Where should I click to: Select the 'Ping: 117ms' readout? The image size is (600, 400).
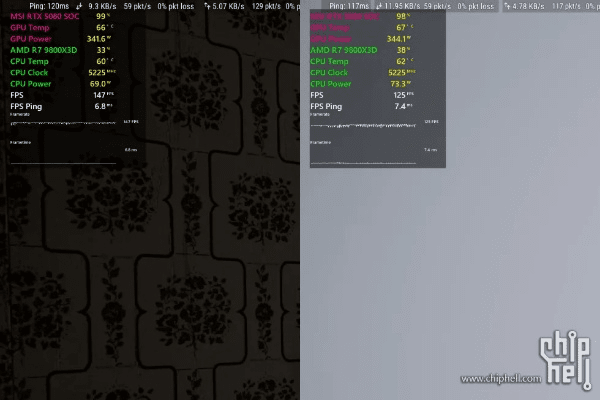pyautogui.click(x=349, y=6)
